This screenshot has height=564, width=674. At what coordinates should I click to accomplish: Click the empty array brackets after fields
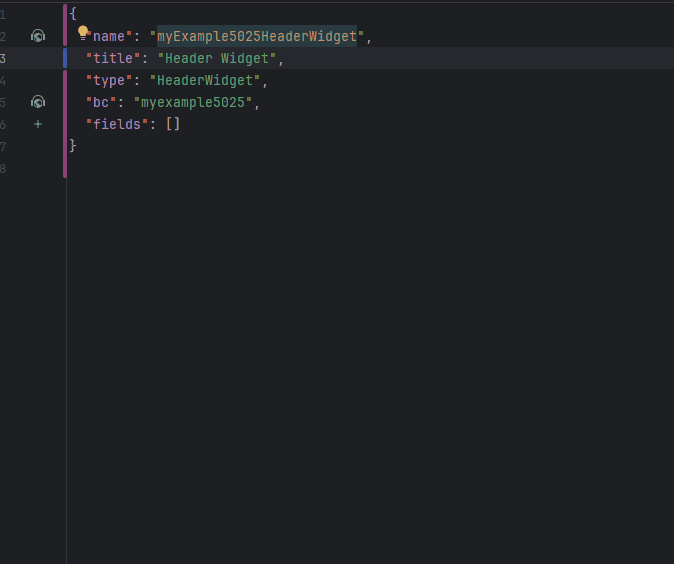tap(173, 124)
